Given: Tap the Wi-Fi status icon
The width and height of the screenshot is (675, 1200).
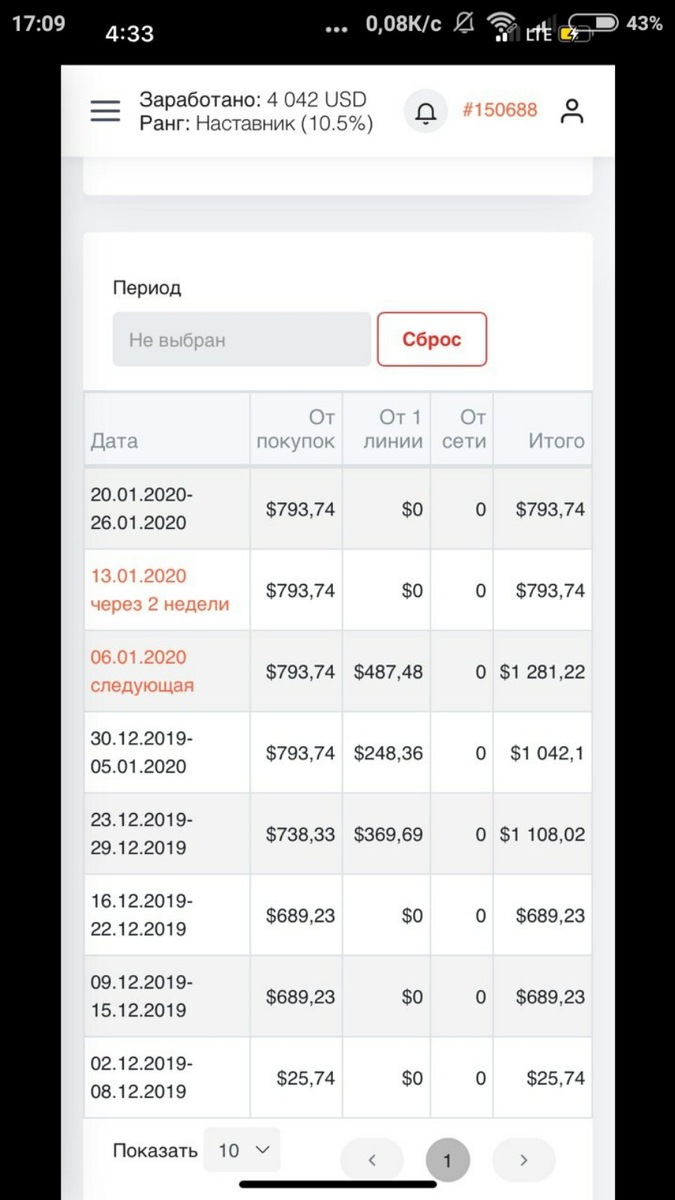Looking at the screenshot, I should pyautogui.click(x=501, y=24).
